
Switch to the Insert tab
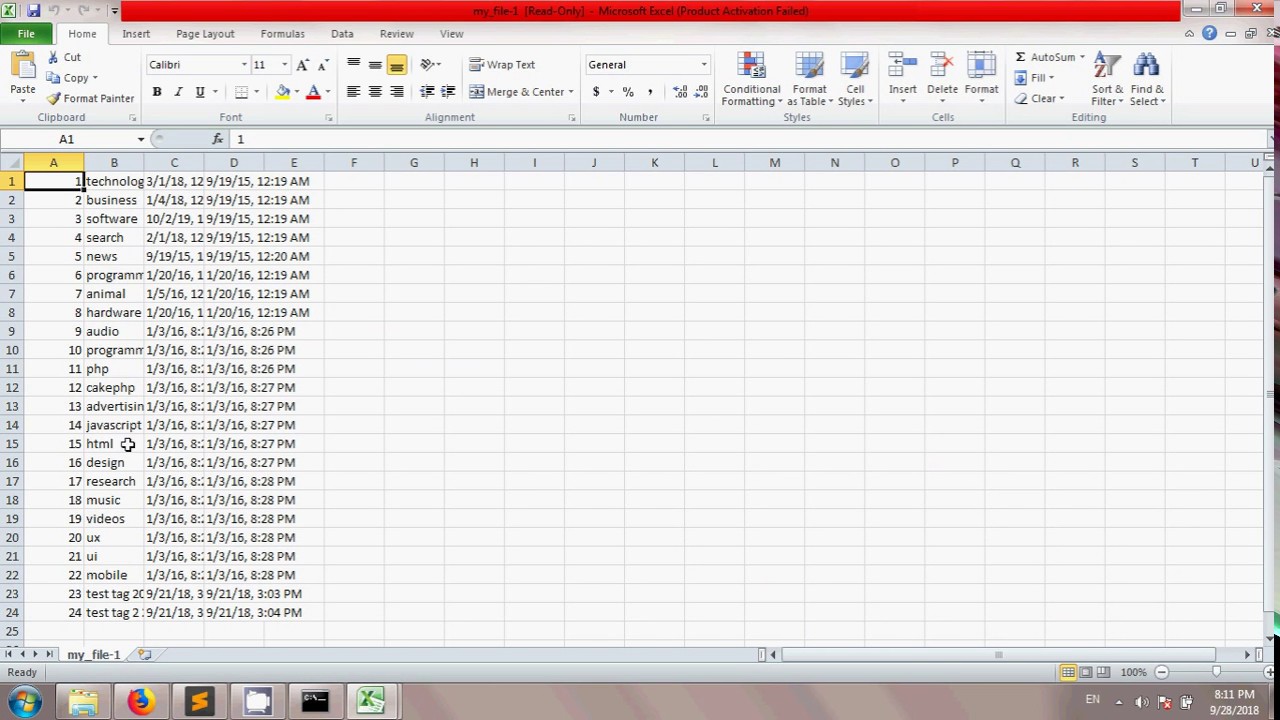[136, 34]
